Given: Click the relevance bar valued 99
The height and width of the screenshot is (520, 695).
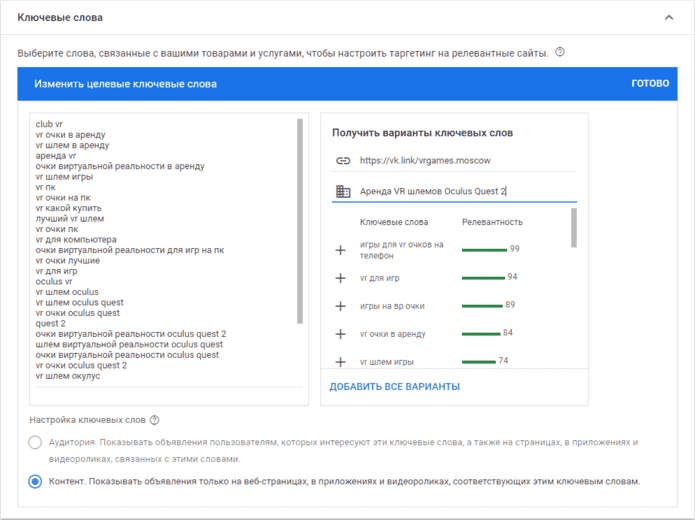Looking at the screenshot, I should tap(484, 250).
